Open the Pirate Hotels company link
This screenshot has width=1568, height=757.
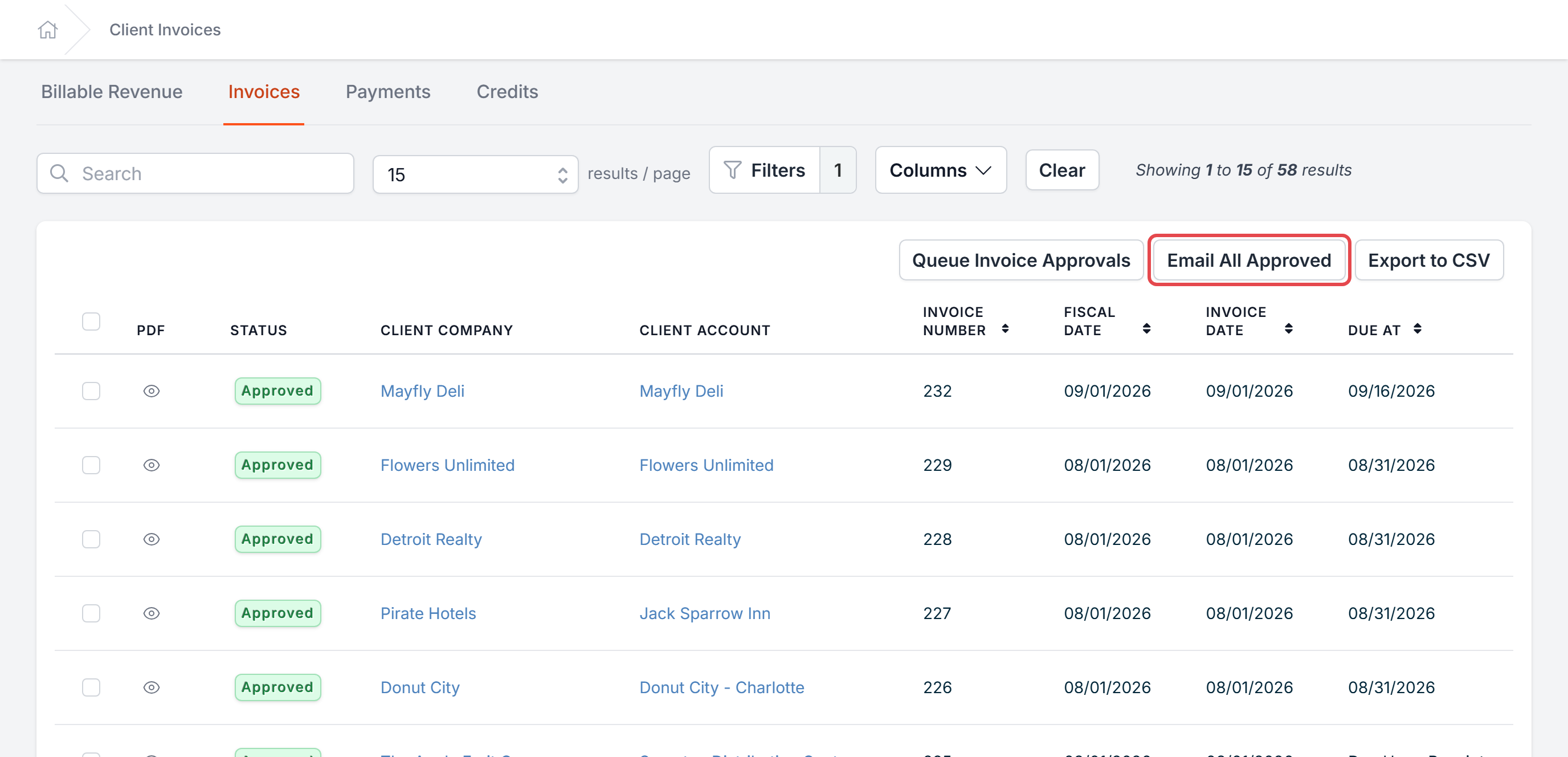(x=428, y=613)
